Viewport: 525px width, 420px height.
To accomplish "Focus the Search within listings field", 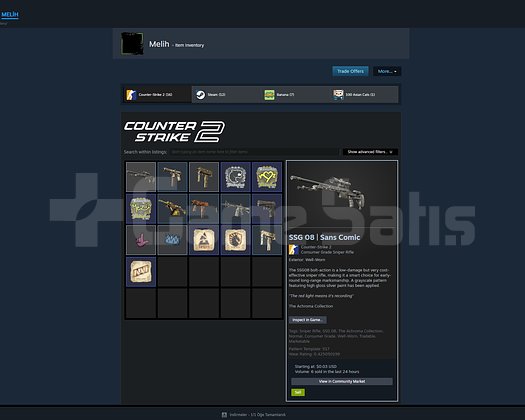I will coord(254,152).
